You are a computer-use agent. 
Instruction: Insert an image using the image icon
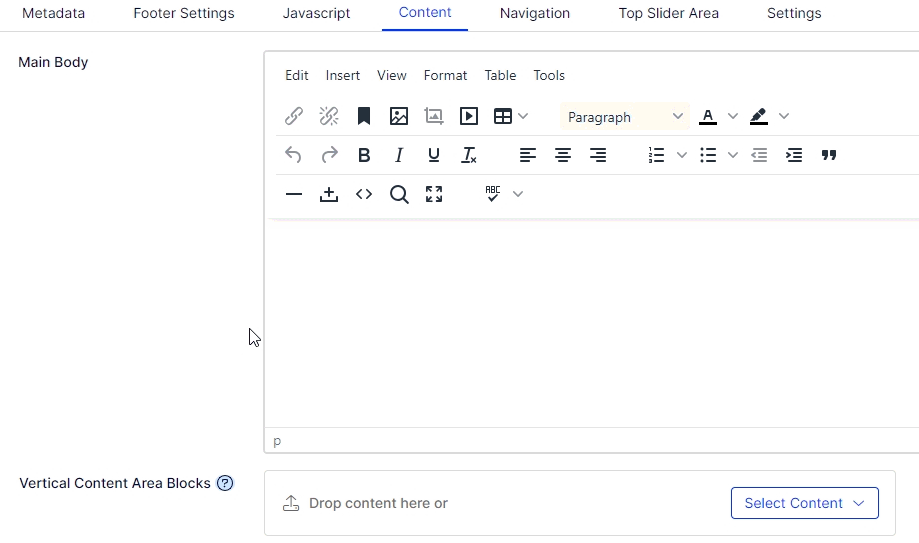click(399, 116)
